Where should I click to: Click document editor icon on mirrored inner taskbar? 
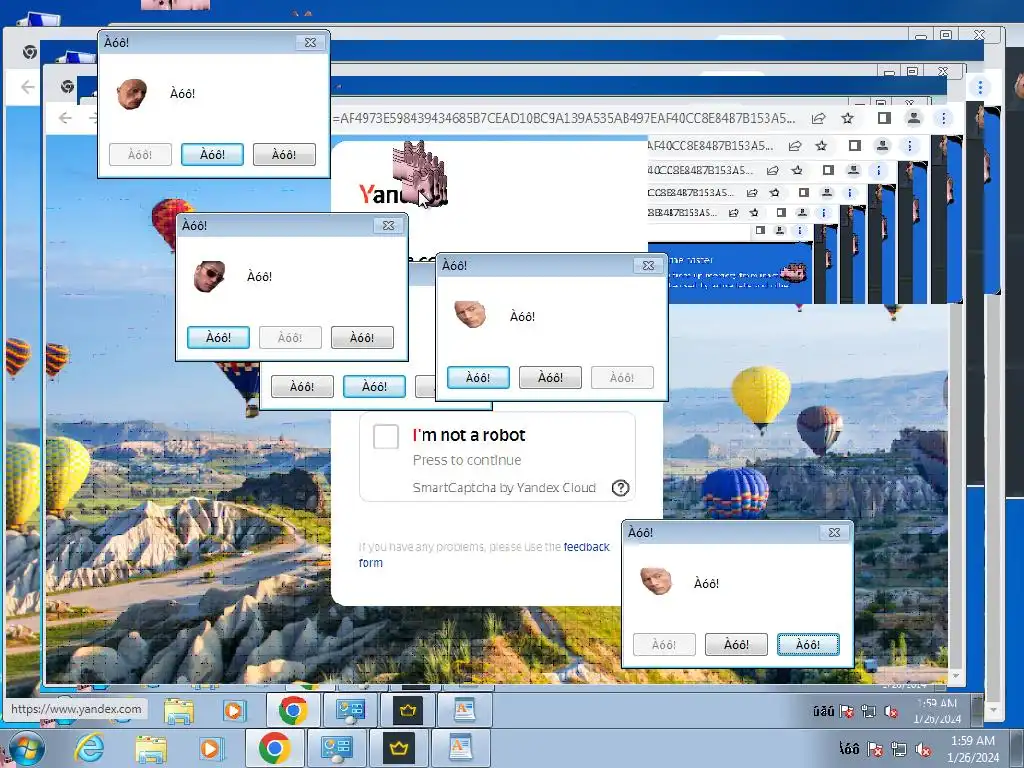(x=464, y=711)
